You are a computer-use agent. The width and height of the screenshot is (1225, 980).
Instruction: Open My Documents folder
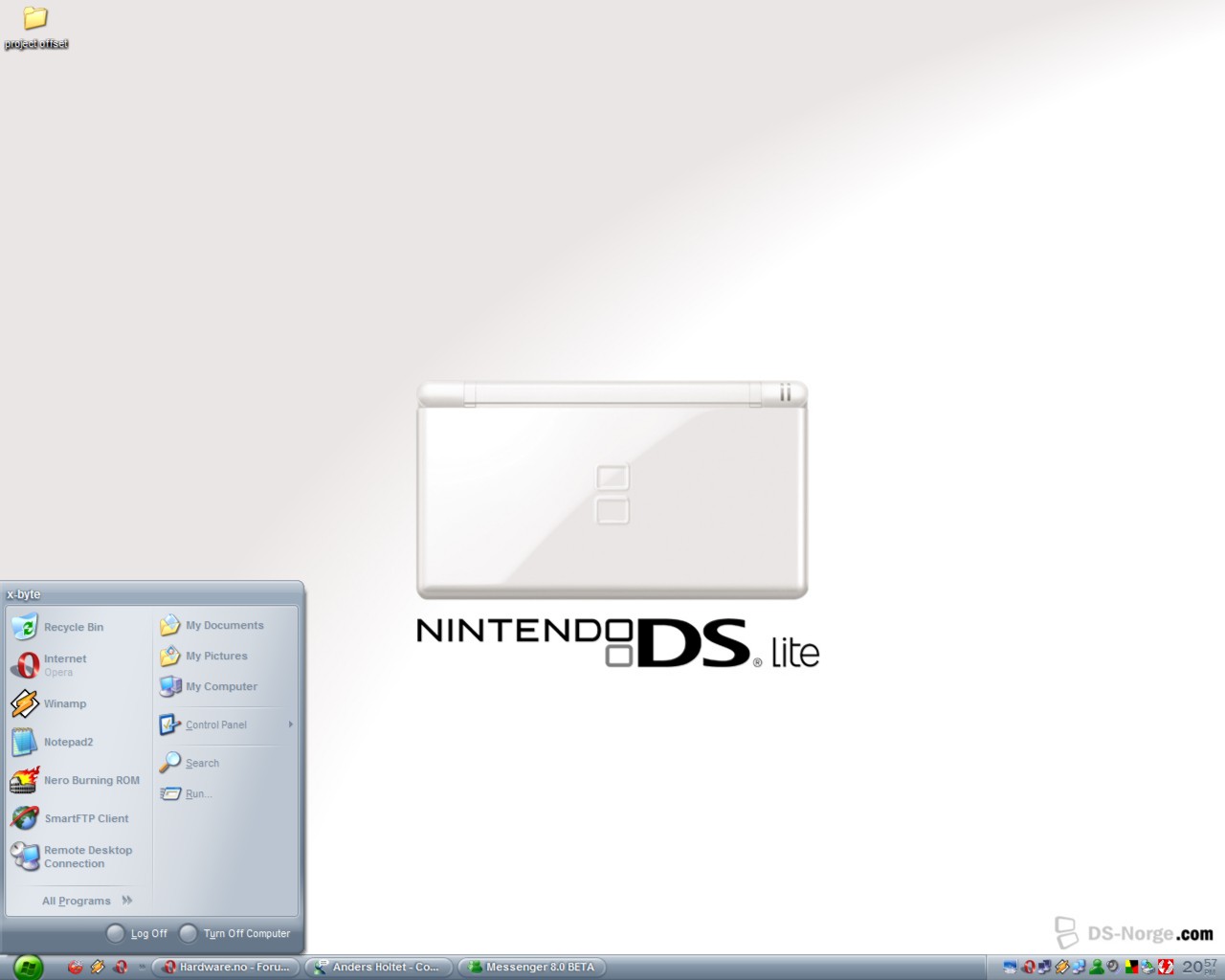point(226,625)
